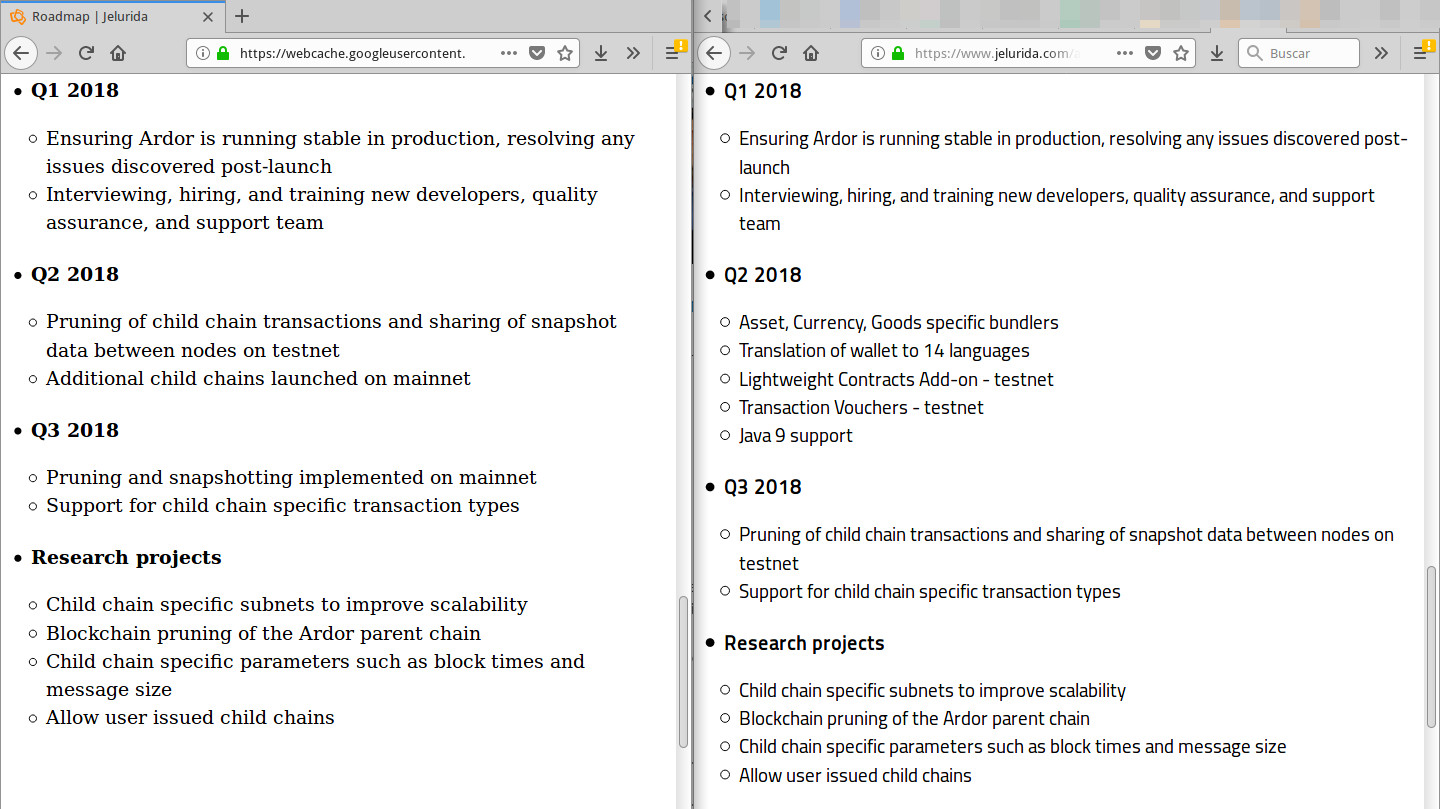Open downloads panel in right browser window
Viewport: 1440px width, 809px height.
[1217, 53]
